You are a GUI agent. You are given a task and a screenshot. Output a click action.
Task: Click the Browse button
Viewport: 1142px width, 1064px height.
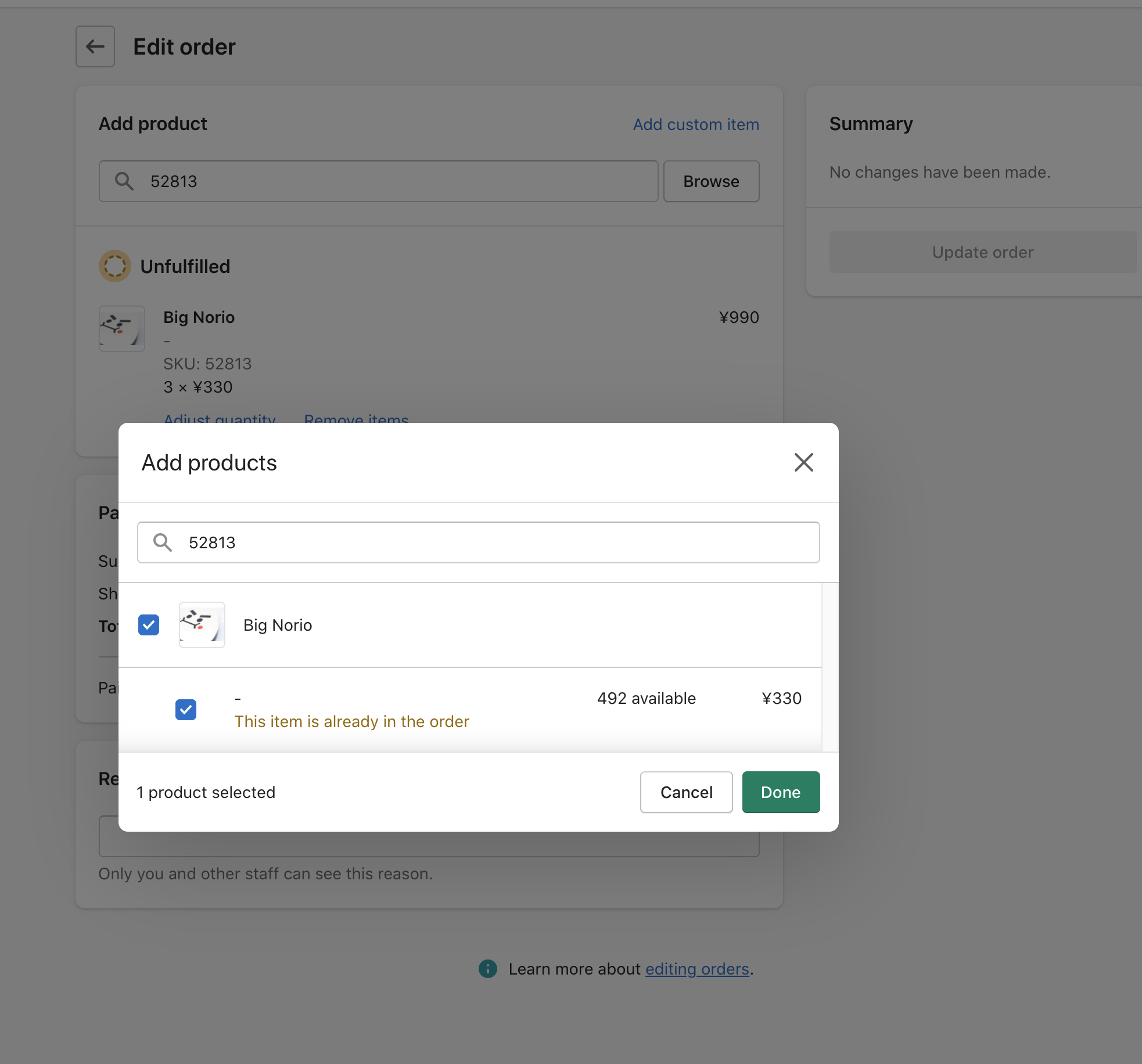711,181
